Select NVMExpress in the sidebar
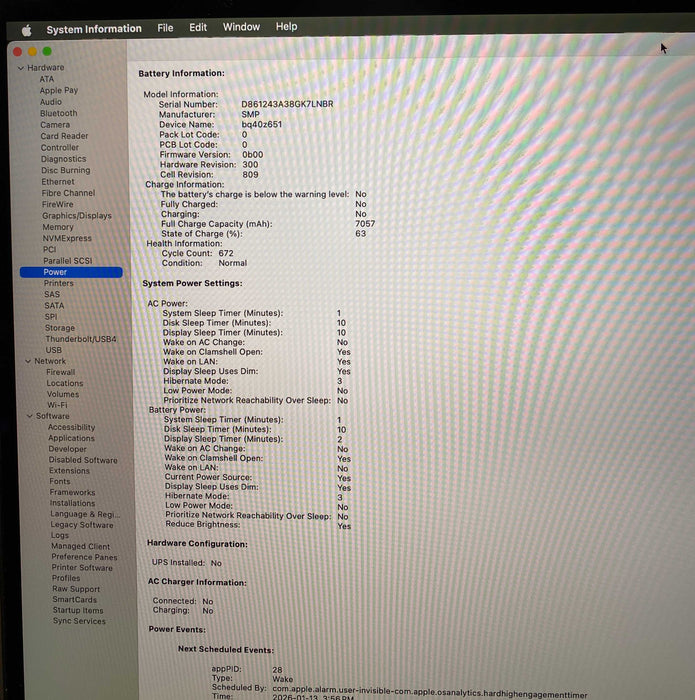 point(67,238)
